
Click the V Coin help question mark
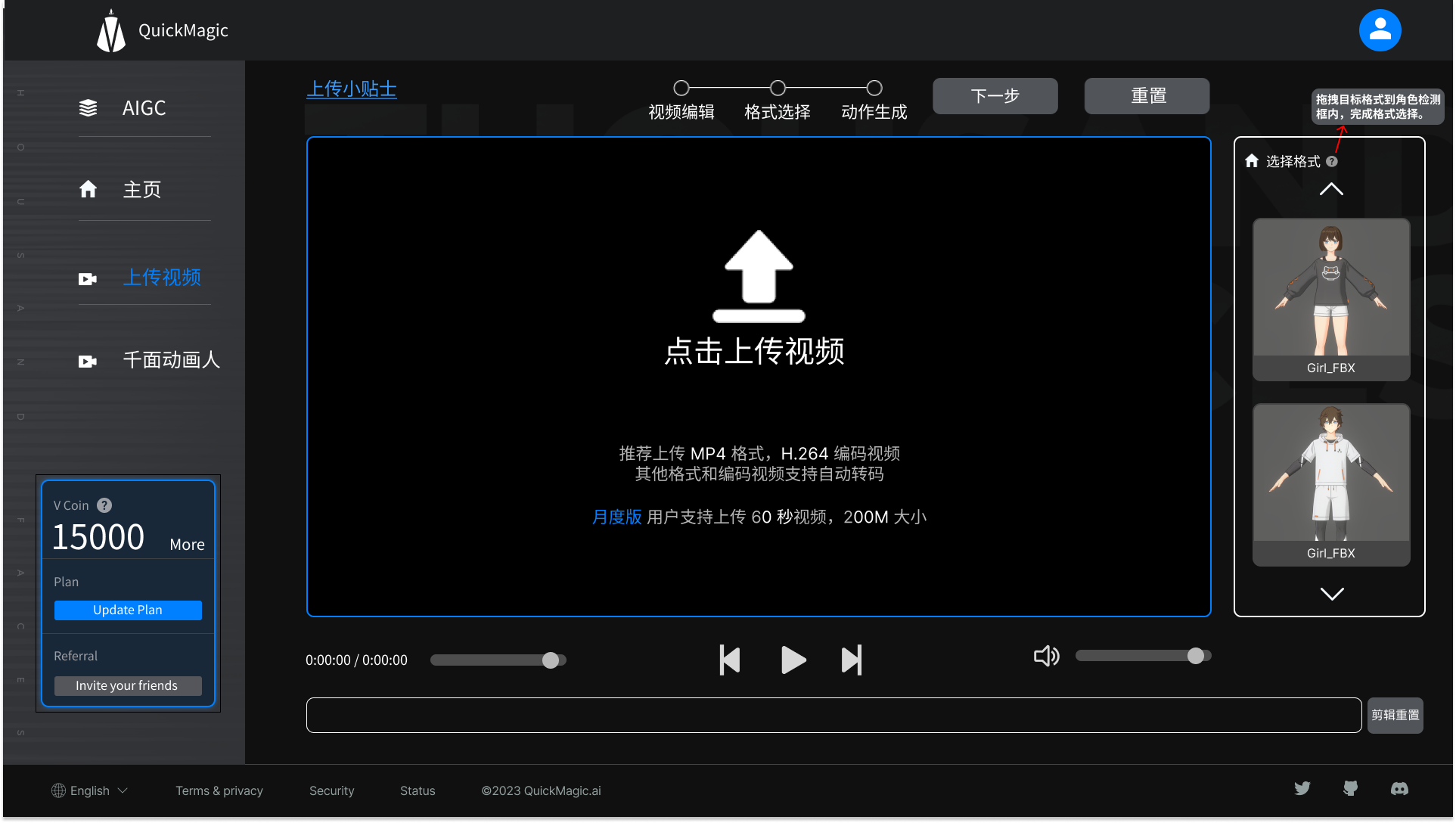(x=105, y=505)
